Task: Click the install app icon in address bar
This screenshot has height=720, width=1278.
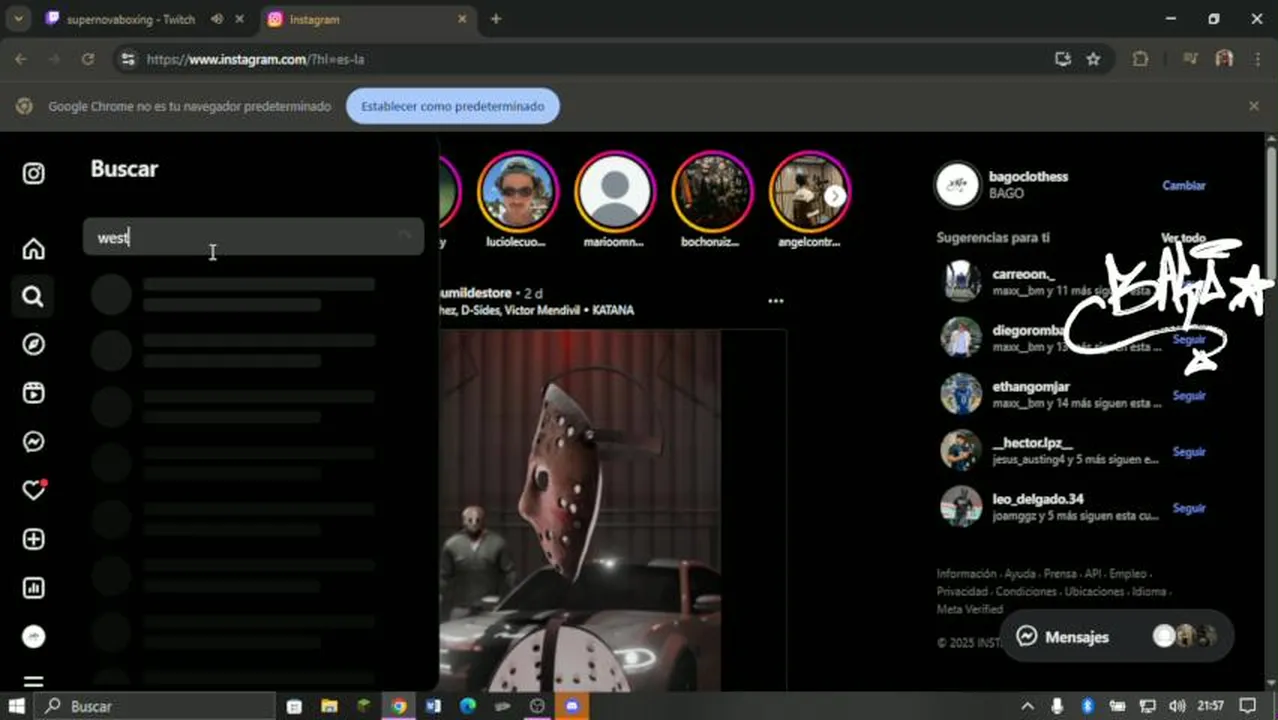Action: 1063,59
